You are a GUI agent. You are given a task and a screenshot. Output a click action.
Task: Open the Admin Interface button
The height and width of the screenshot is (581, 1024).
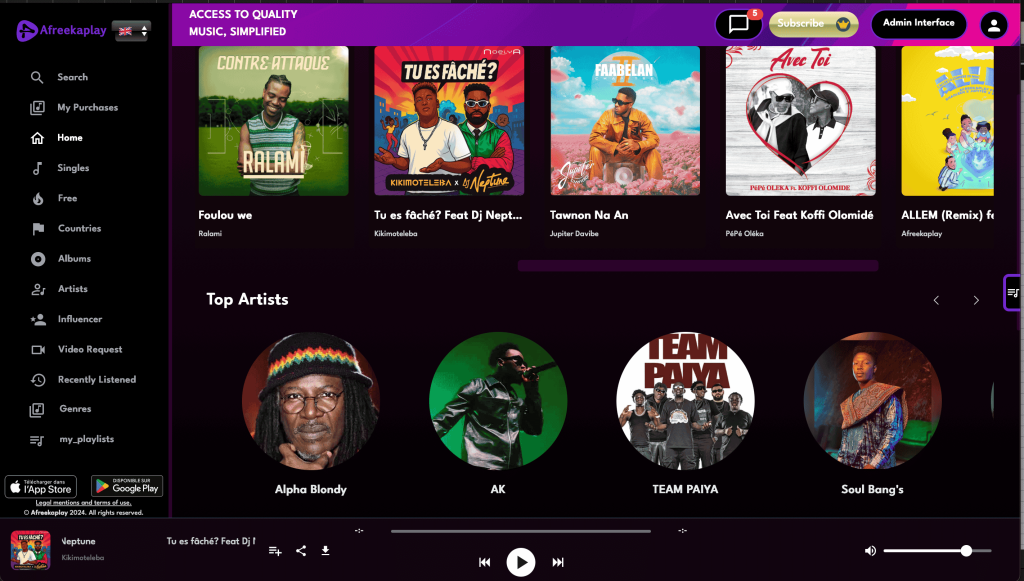tap(918, 23)
